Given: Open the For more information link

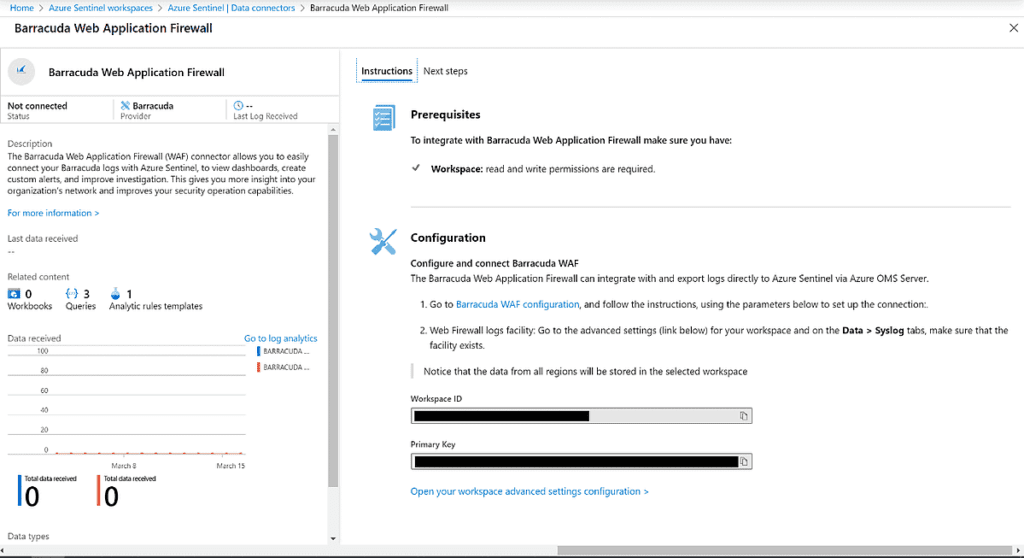Looking at the screenshot, I should point(53,213).
